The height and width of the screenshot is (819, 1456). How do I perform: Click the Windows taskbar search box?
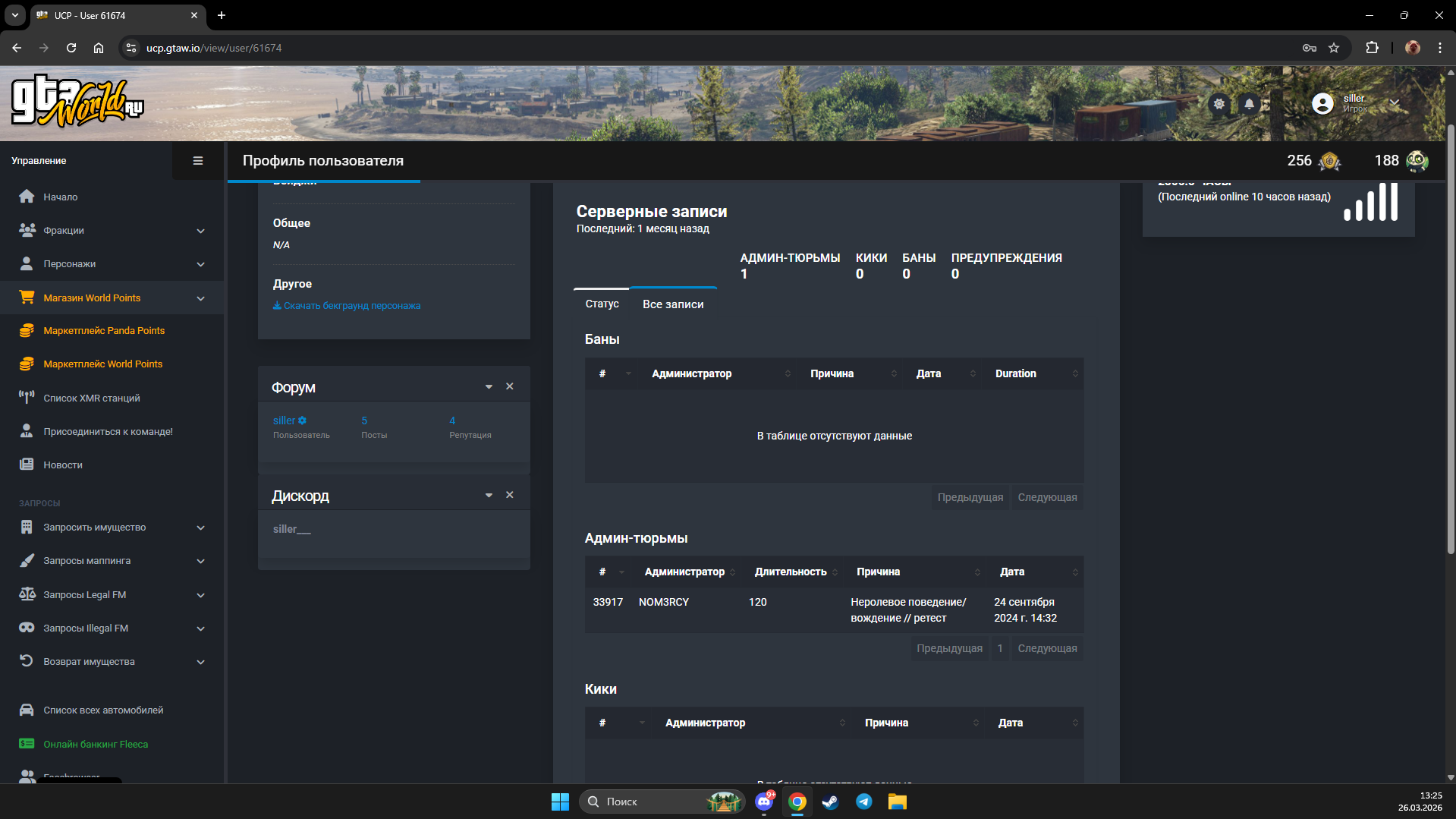[x=662, y=802]
